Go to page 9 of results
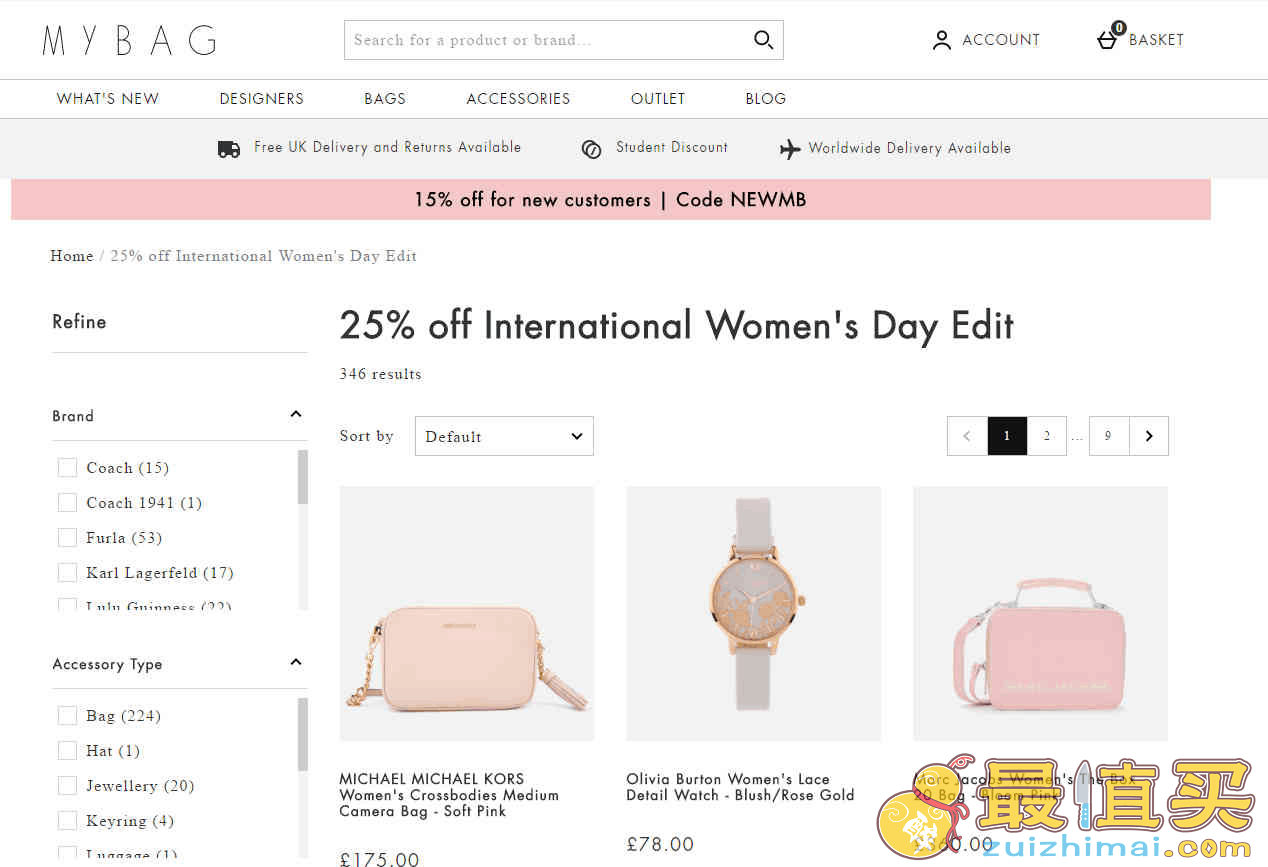 [x=1108, y=436]
